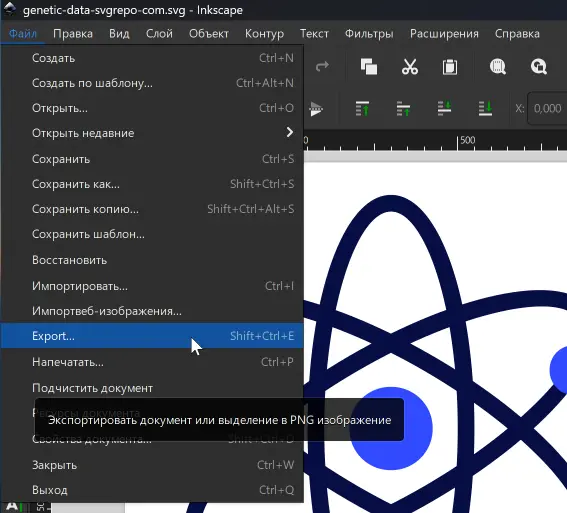Click the raise one step icon
Screen dimensions: 567x513
pyautogui.click(x=403, y=108)
